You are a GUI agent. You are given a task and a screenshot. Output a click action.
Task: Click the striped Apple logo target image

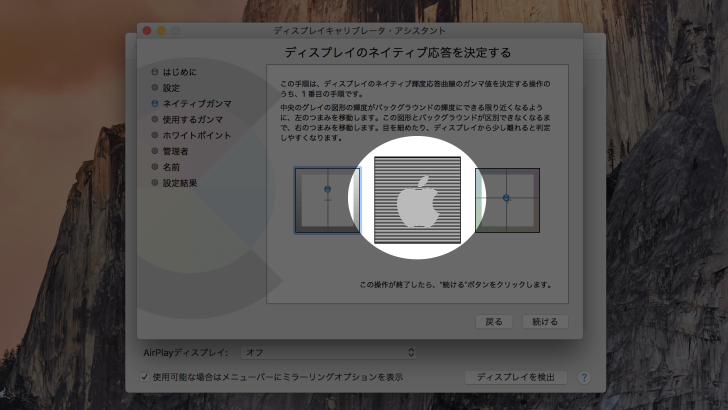[417, 200]
